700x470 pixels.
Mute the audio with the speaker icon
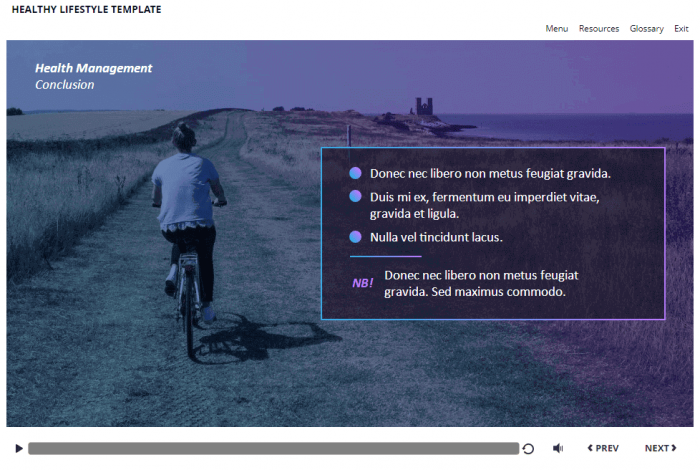(x=558, y=449)
